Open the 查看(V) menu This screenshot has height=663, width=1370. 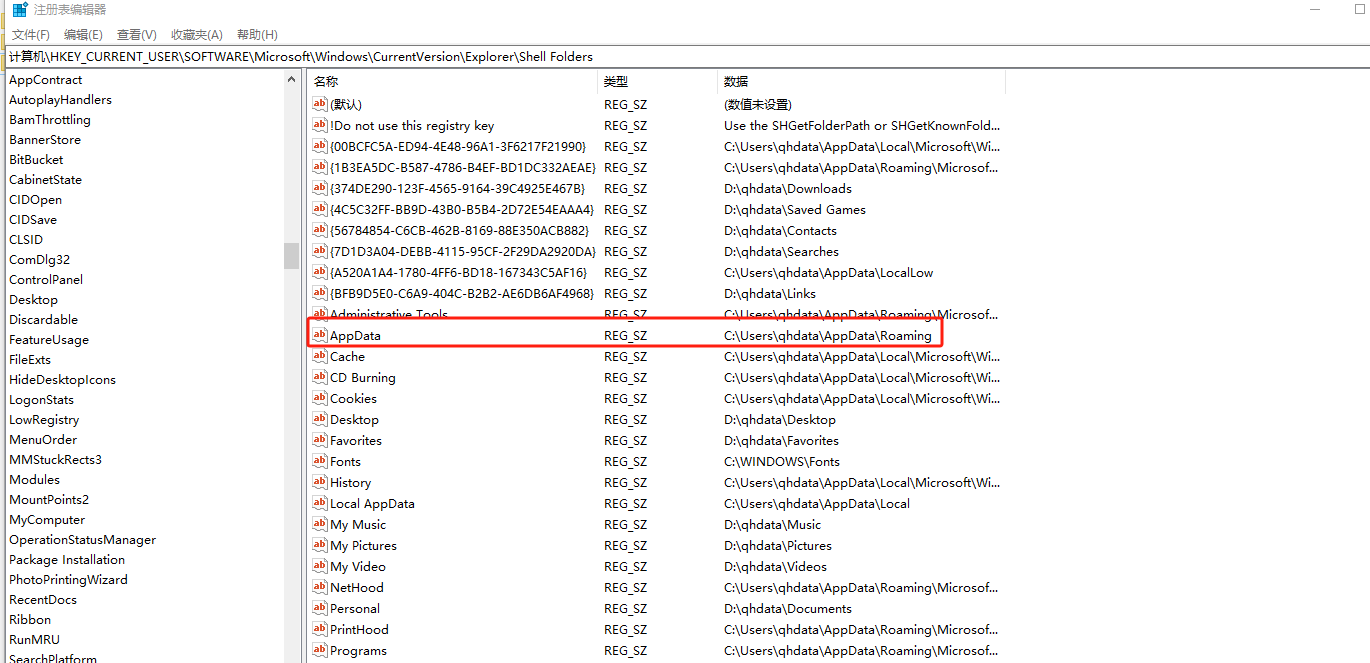(x=137, y=35)
